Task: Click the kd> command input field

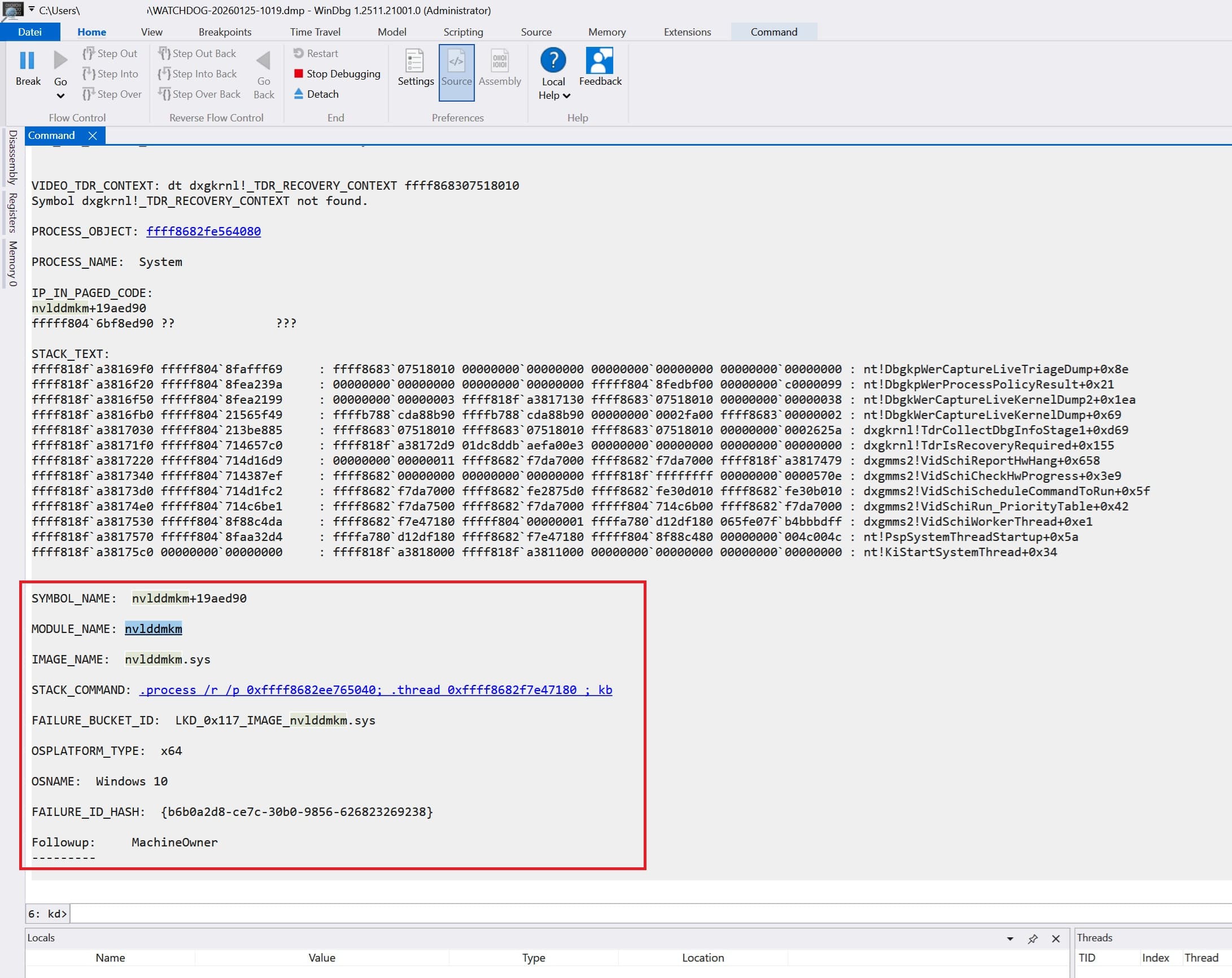Action: tap(571, 914)
